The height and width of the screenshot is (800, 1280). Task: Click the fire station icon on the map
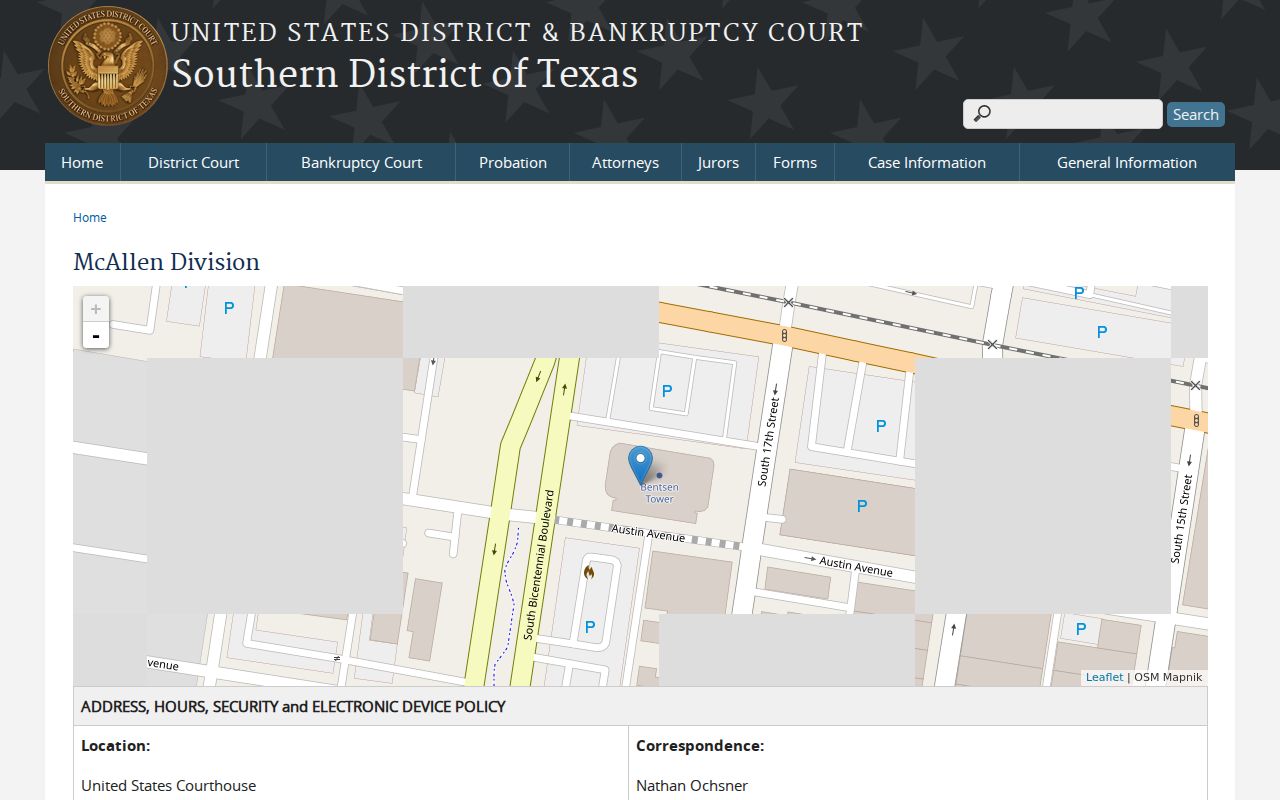[589, 573]
